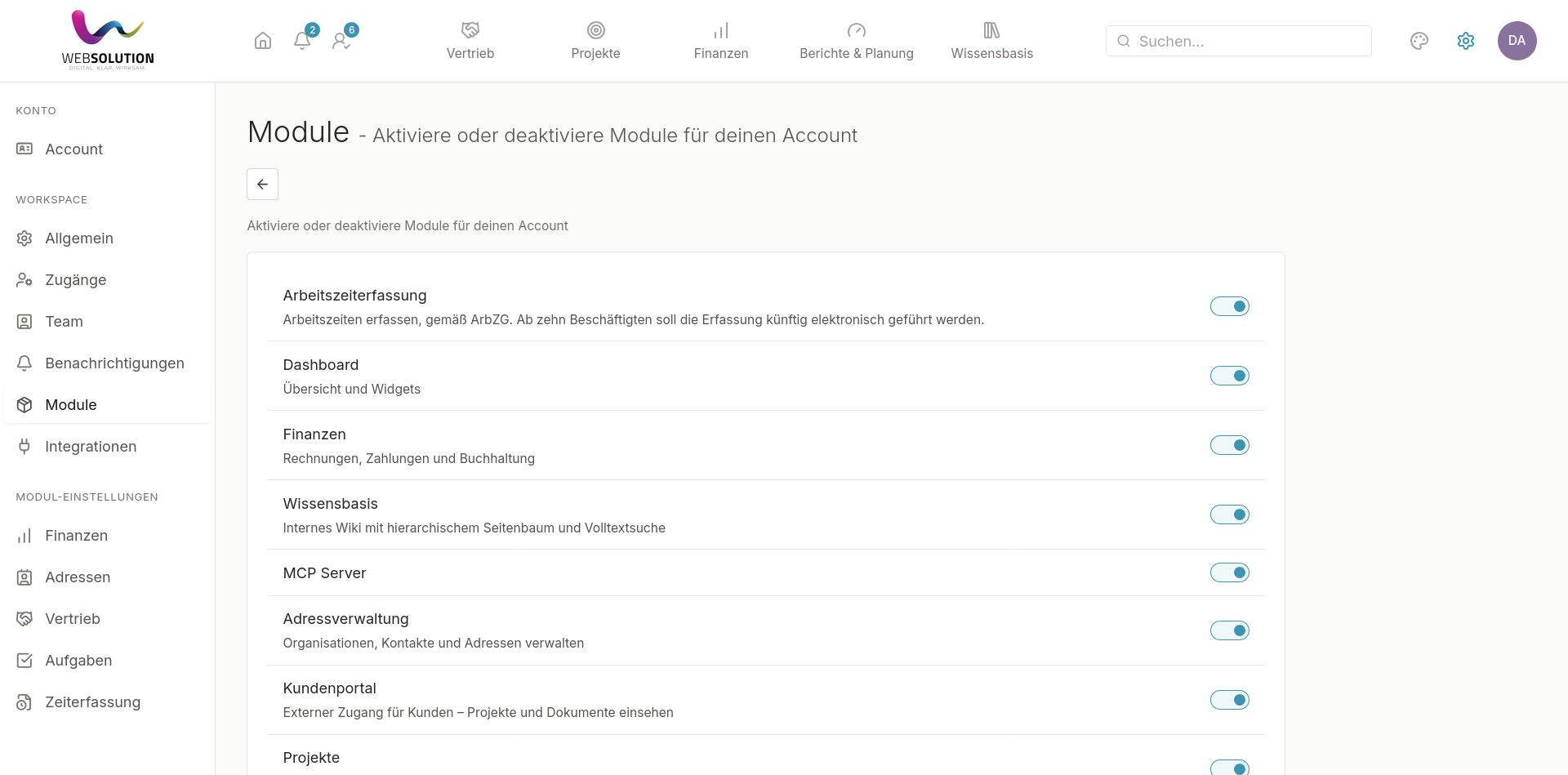Click the Finanzen bar chart icon in top navigation

721,30
